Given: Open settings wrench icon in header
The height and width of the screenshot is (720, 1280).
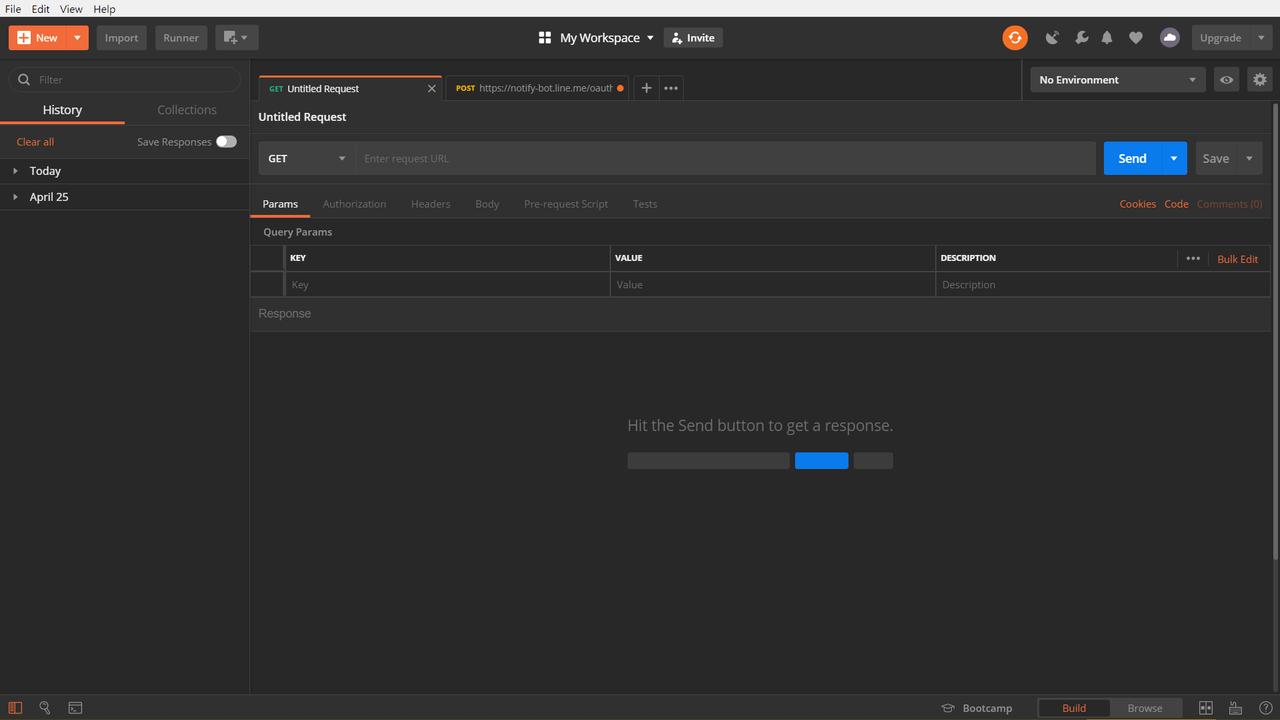Looking at the screenshot, I should tap(1081, 38).
